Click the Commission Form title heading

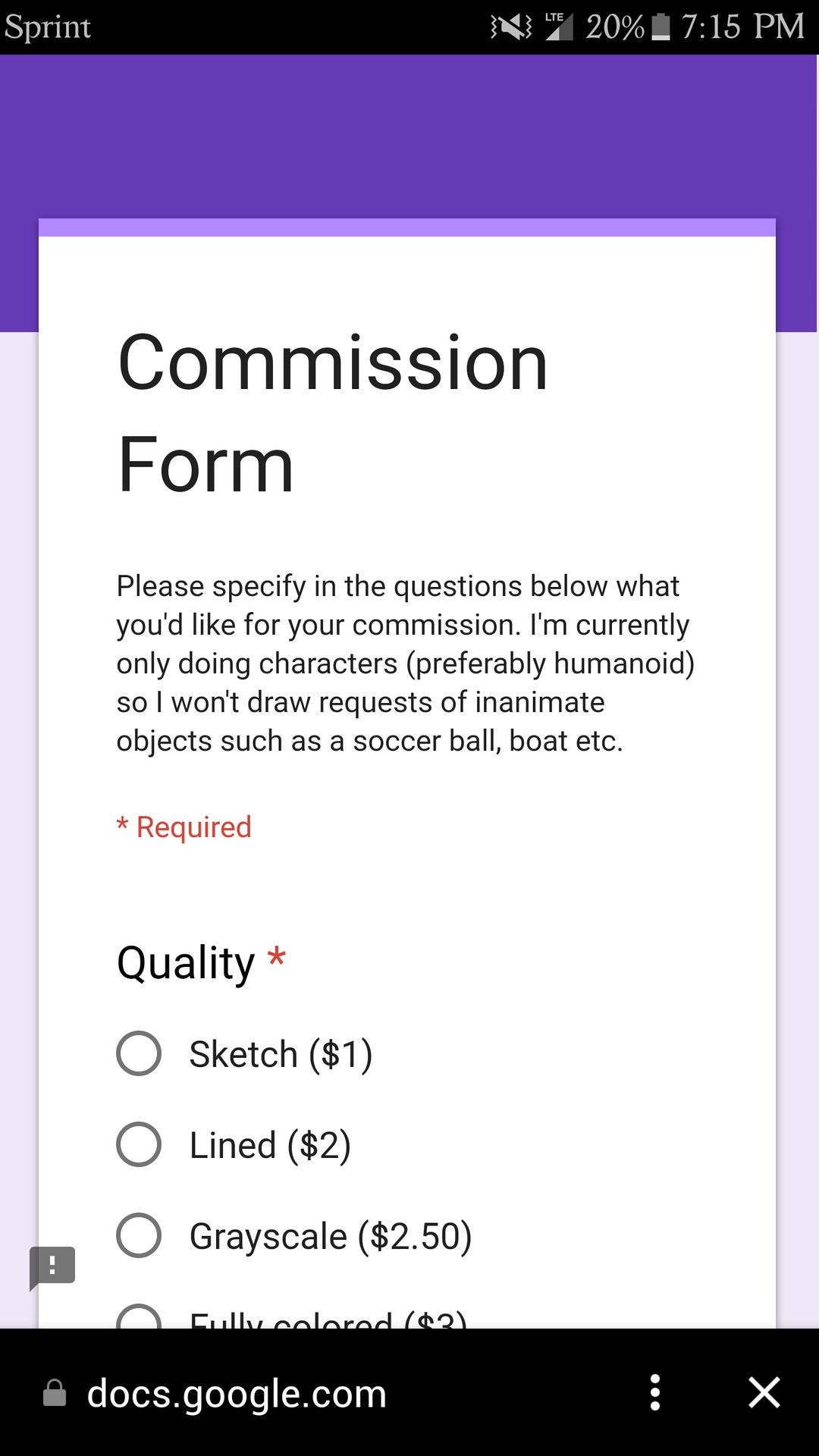click(333, 413)
